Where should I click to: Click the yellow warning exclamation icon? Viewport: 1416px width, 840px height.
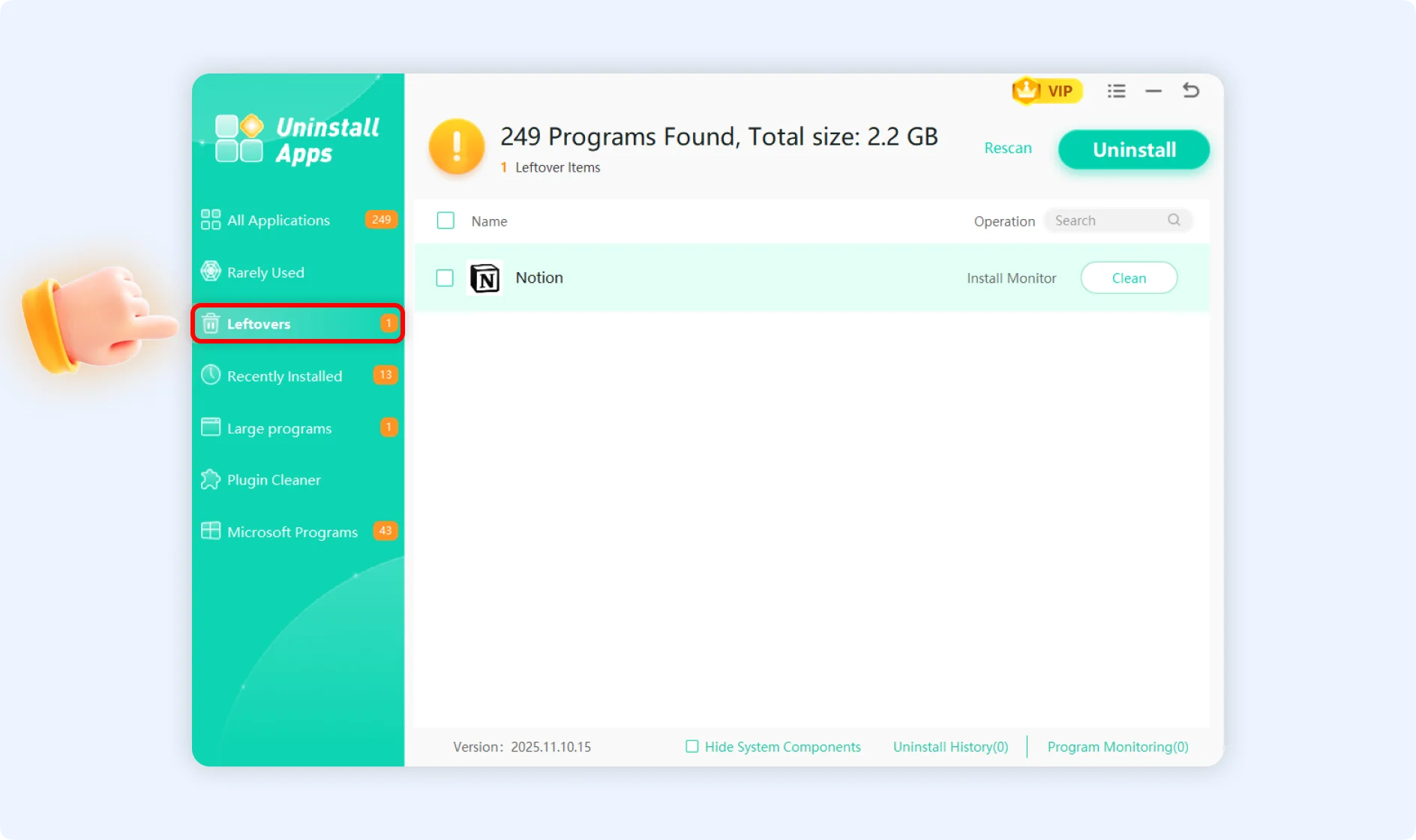pyautogui.click(x=456, y=146)
